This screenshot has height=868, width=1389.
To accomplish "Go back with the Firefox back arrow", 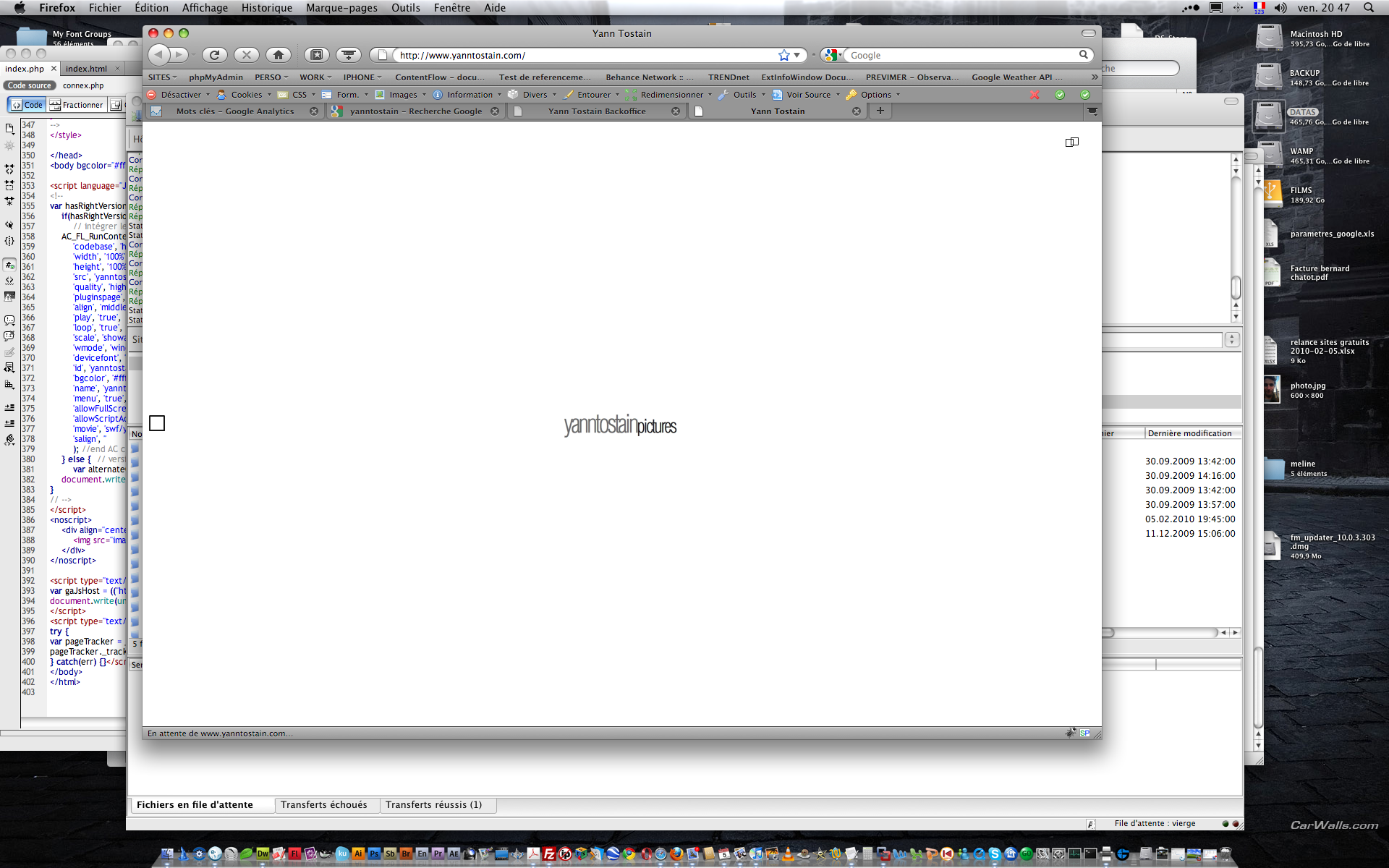I will (159, 55).
